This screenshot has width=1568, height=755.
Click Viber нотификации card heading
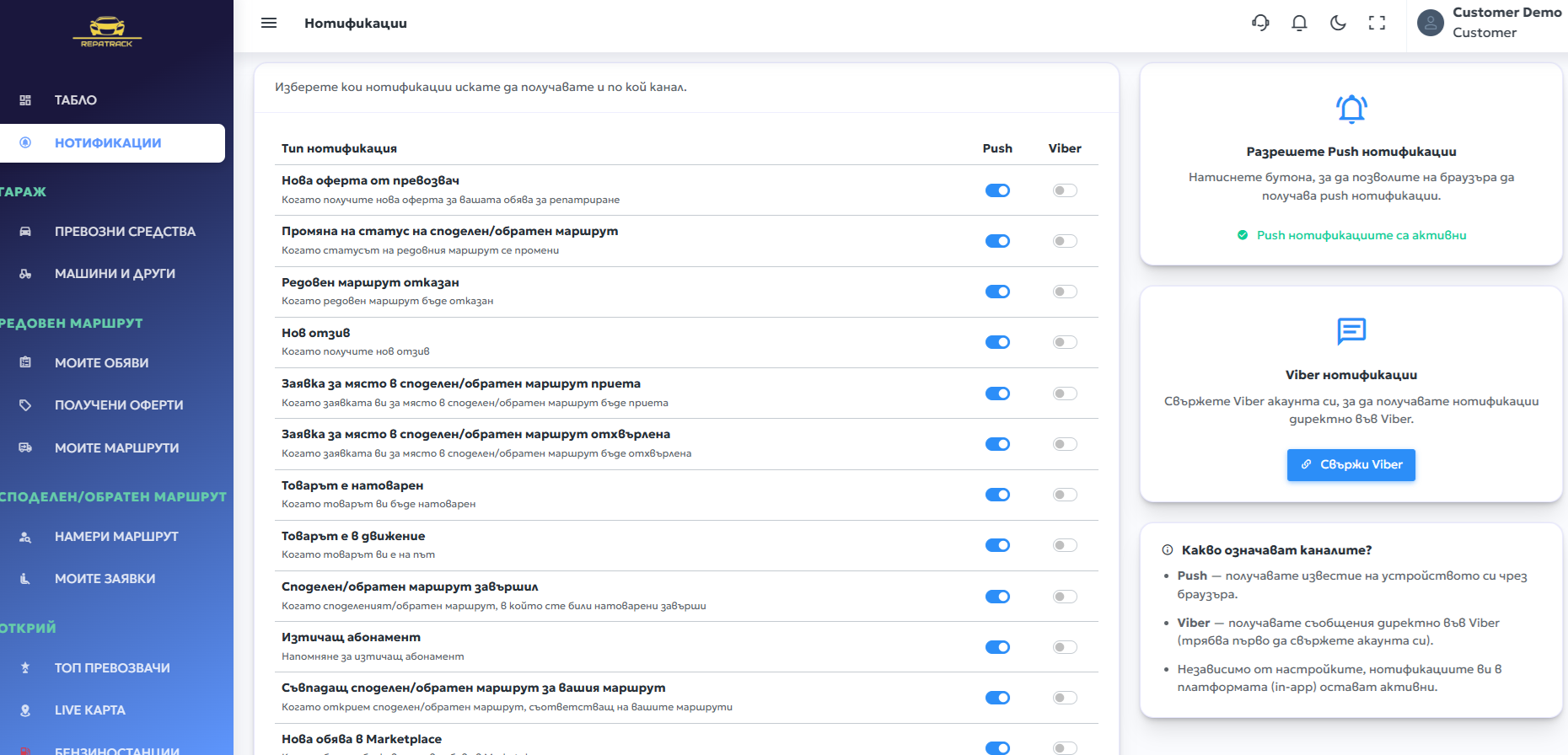click(x=1351, y=375)
